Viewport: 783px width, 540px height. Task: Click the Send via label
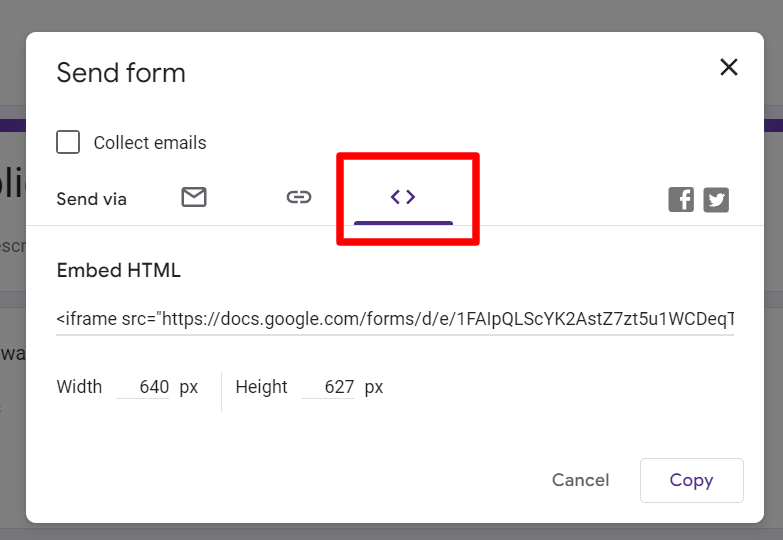tap(91, 199)
